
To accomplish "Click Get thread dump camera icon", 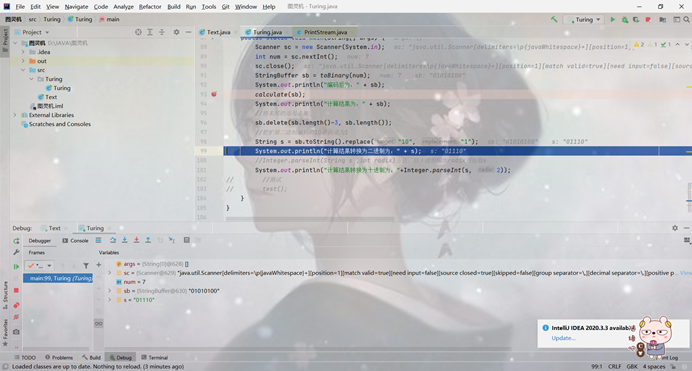I will click(x=16, y=332).
